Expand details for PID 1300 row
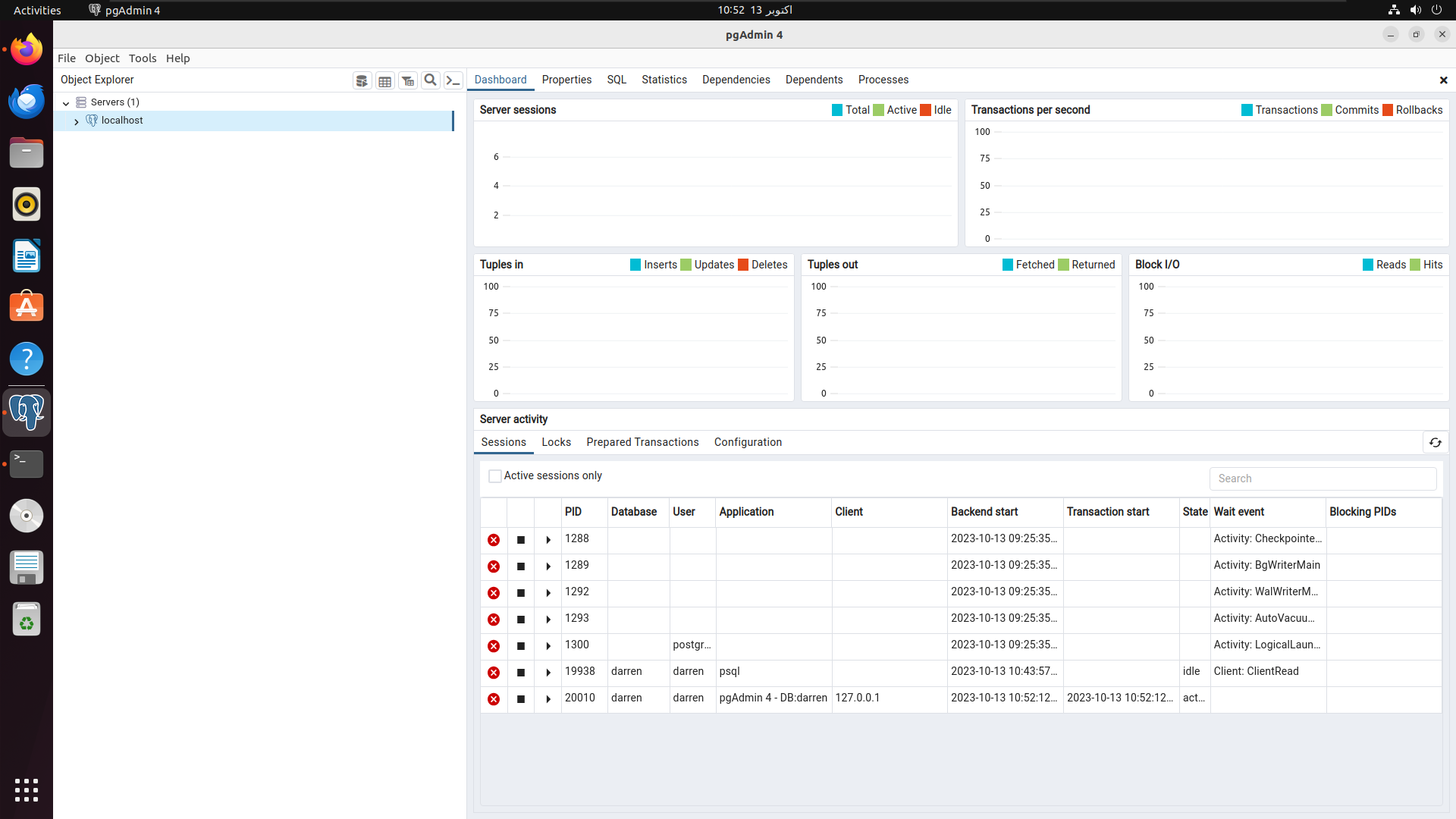The height and width of the screenshot is (819, 1456). (x=548, y=646)
